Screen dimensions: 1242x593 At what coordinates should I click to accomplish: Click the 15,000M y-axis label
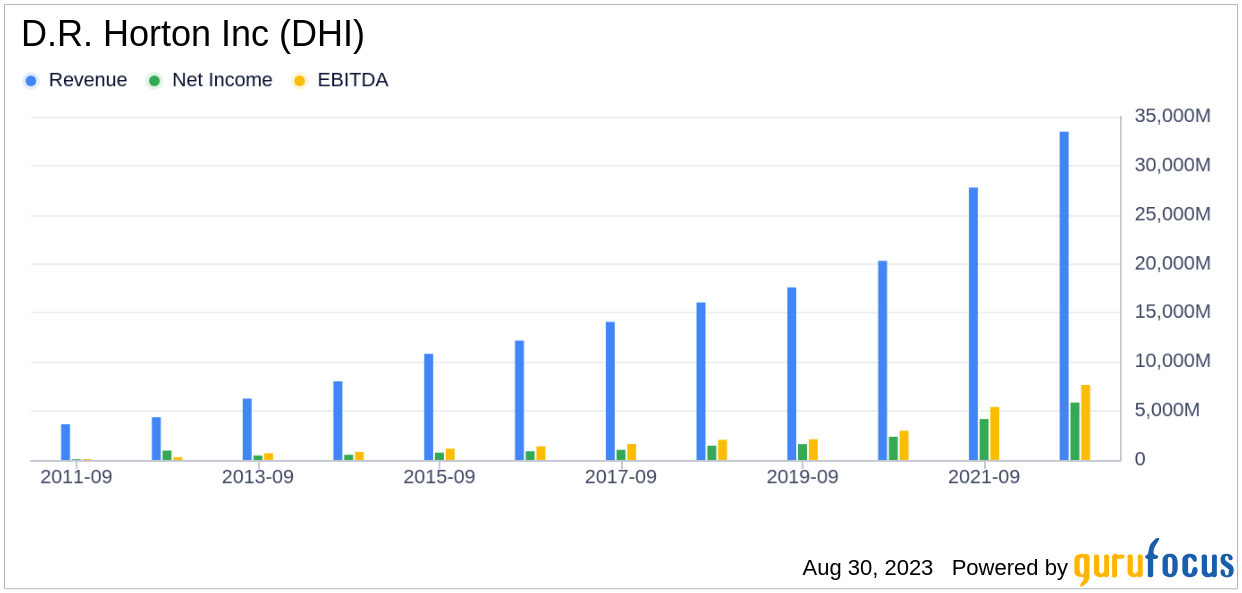tap(1172, 313)
